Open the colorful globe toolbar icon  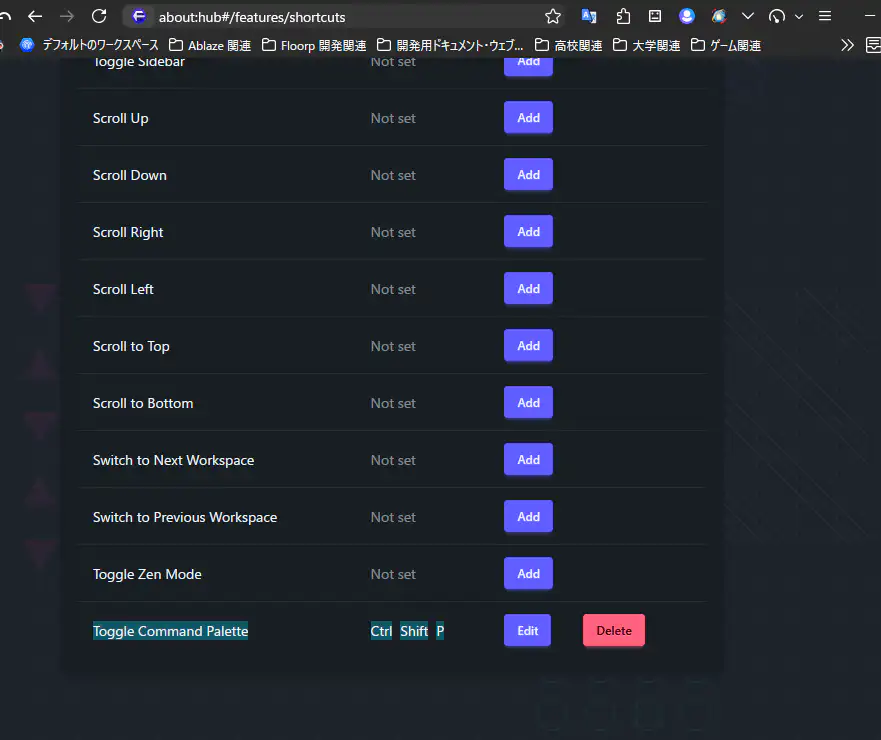(x=719, y=16)
